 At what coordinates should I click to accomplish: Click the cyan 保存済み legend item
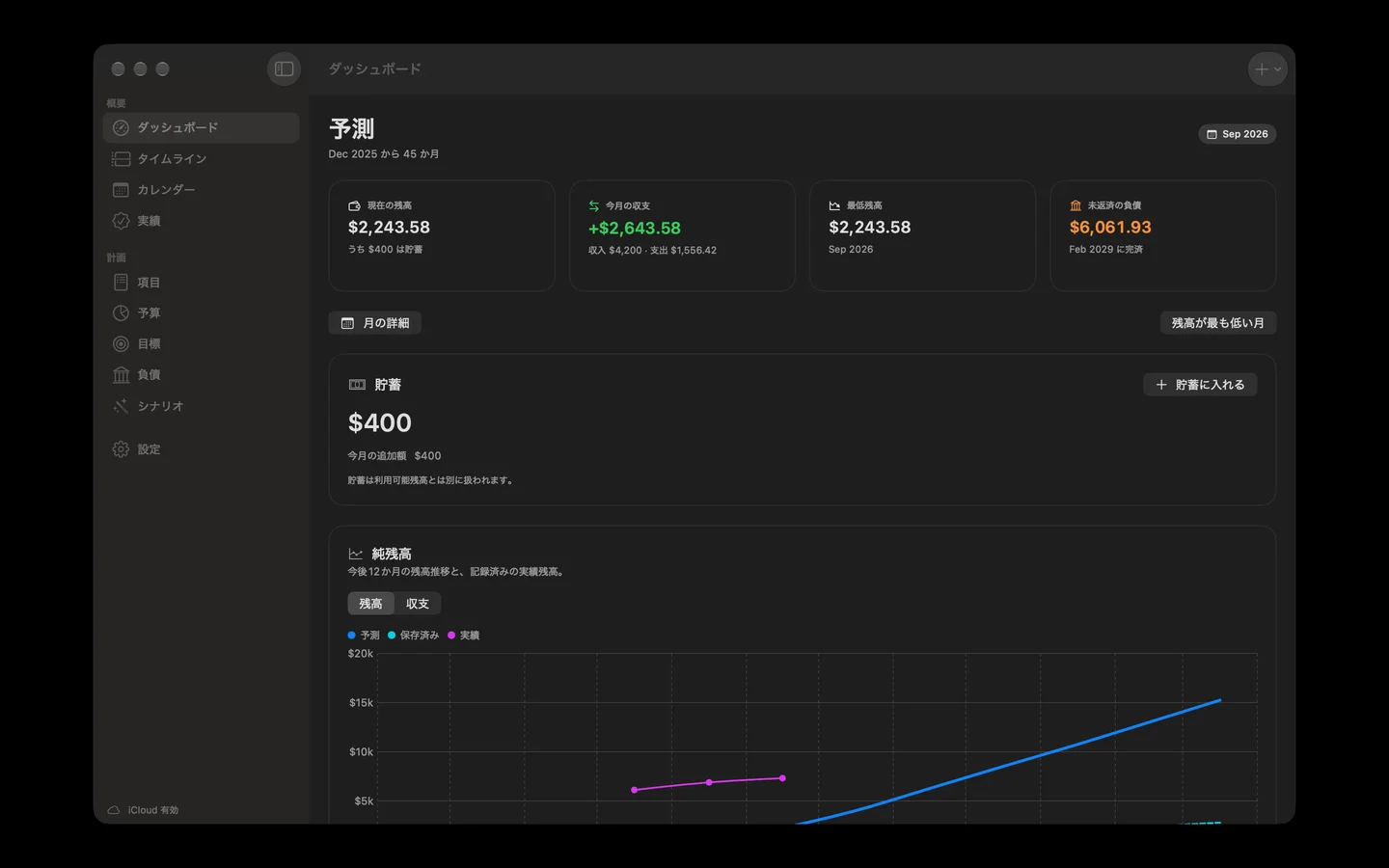(x=413, y=636)
